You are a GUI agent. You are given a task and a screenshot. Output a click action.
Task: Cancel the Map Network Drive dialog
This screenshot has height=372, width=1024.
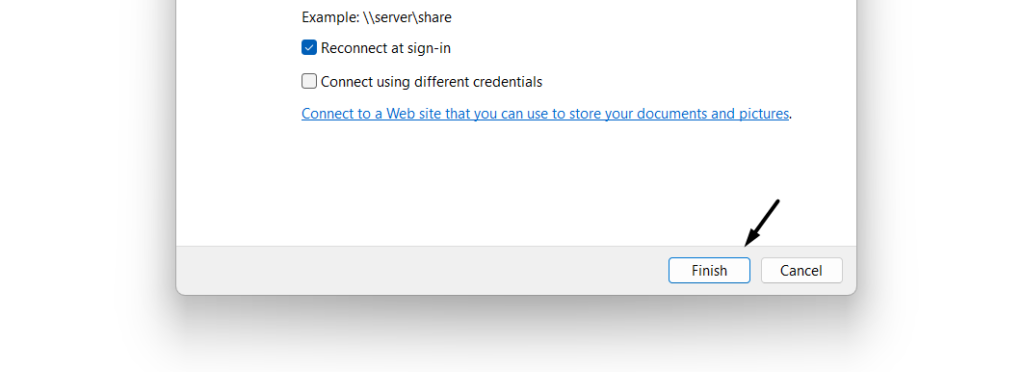coord(801,270)
